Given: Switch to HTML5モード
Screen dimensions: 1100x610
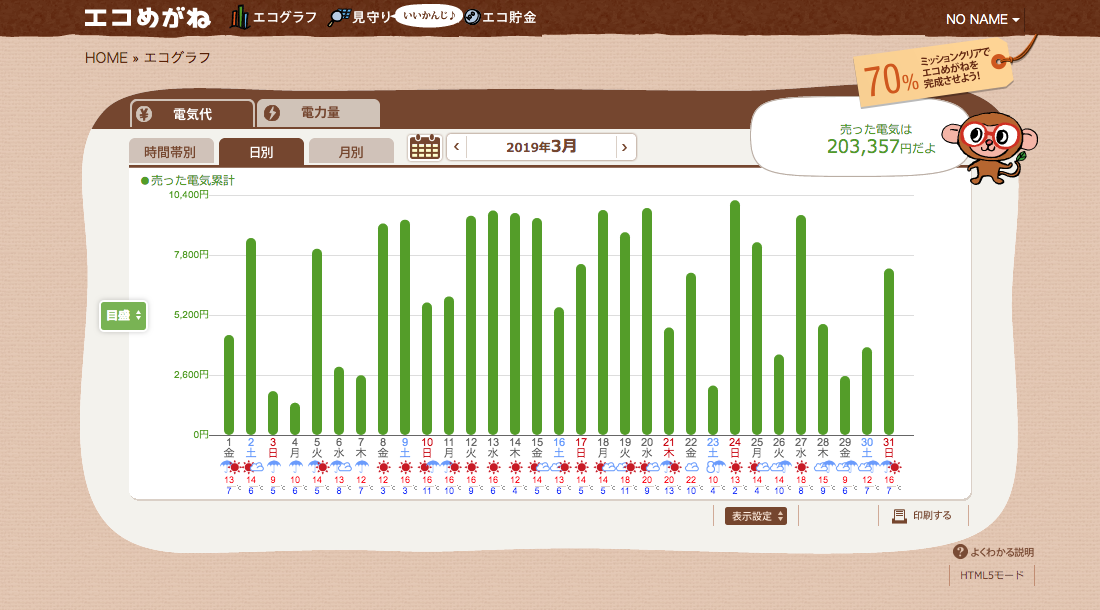Looking at the screenshot, I should pyautogui.click(x=992, y=576).
